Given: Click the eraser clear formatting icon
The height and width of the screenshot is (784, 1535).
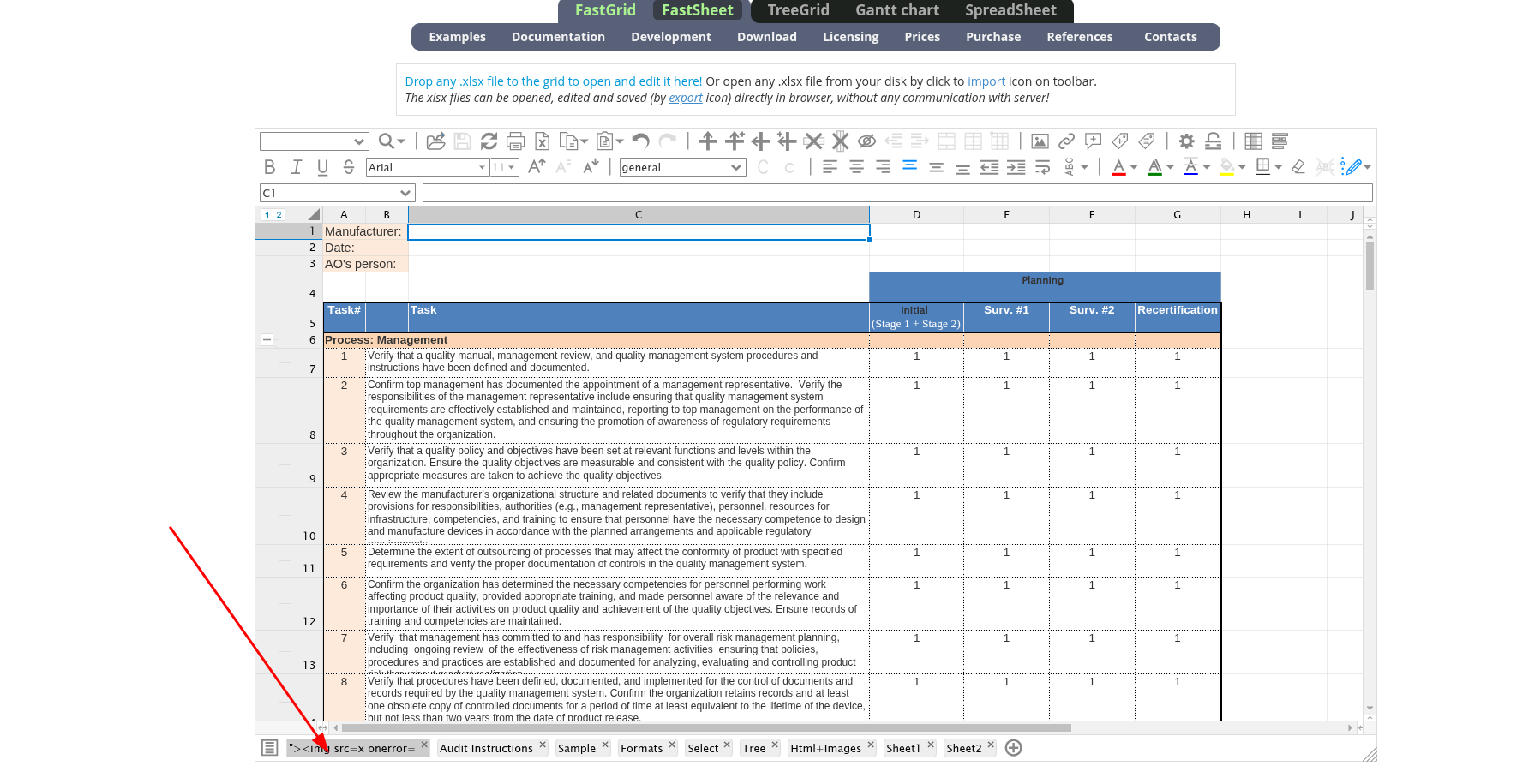Looking at the screenshot, I should click(x=1298, y=167).
